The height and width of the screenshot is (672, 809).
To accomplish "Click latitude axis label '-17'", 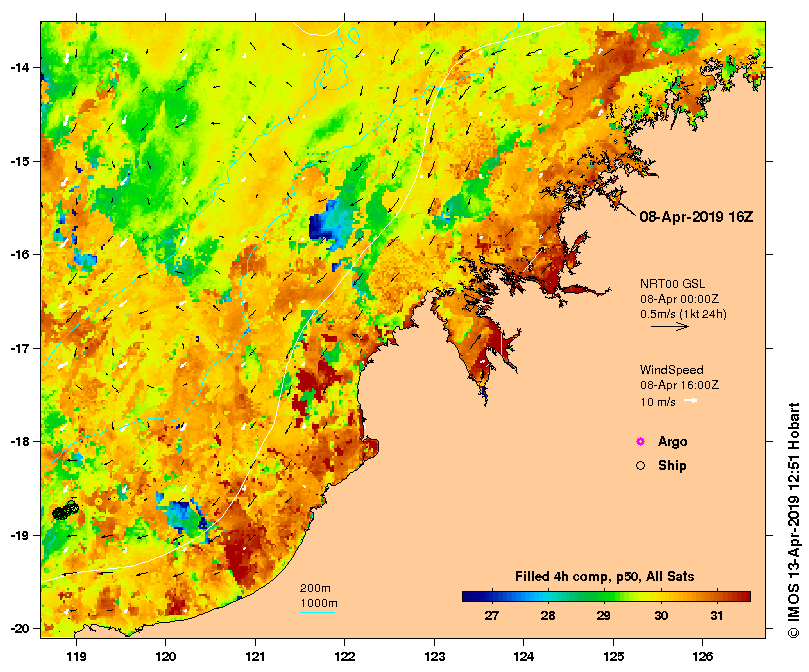I will 20,348.
